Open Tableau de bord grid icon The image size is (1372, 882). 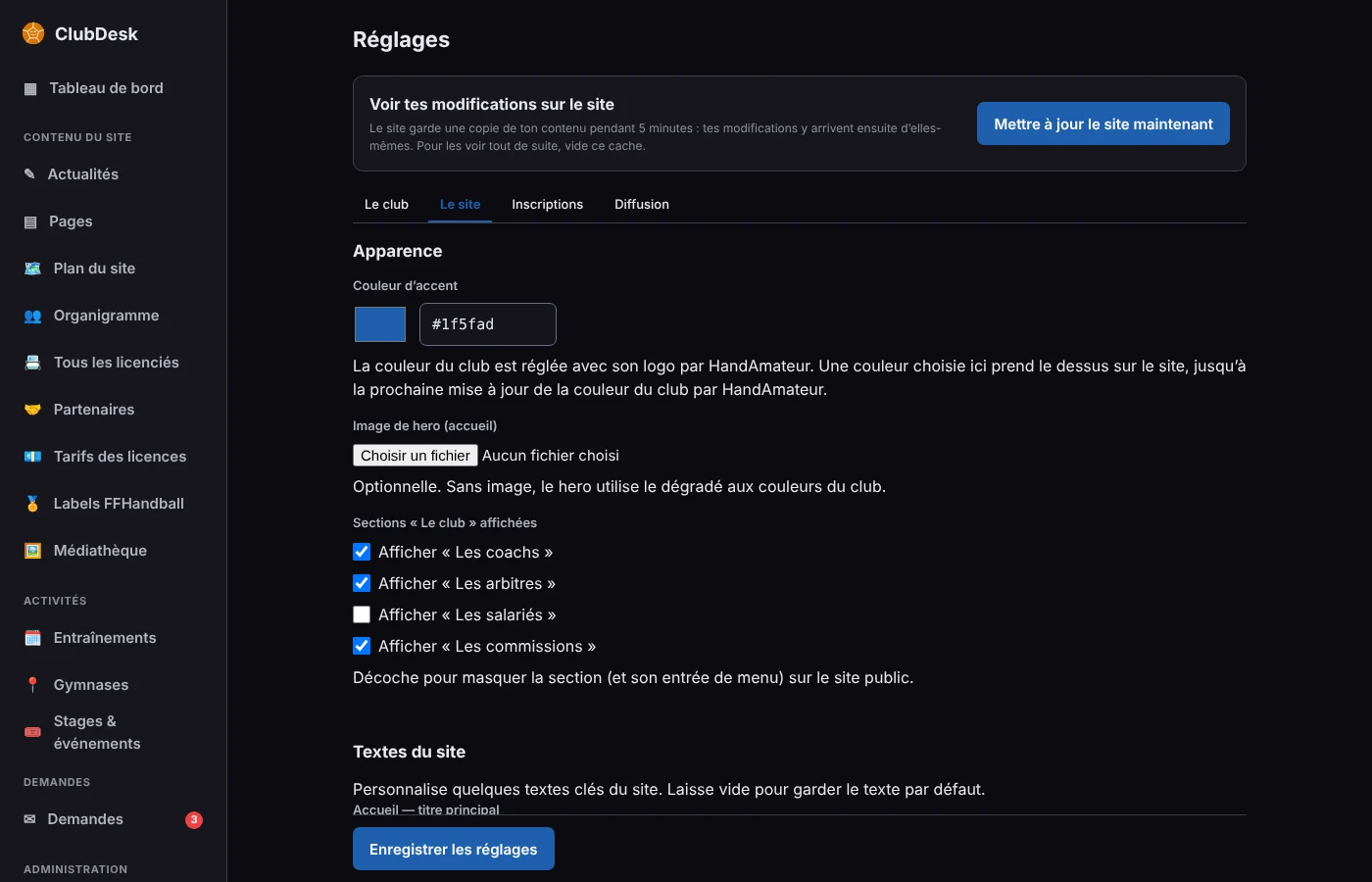click(30, 89)
